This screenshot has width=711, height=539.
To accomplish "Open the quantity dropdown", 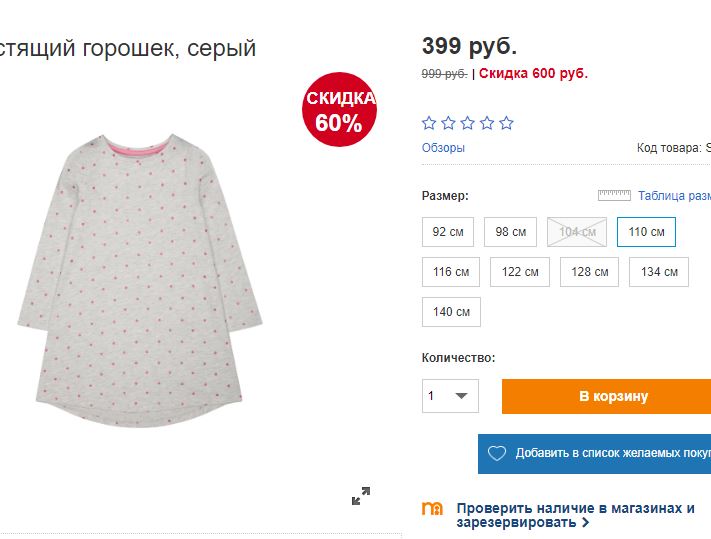I will coord(450,396).
